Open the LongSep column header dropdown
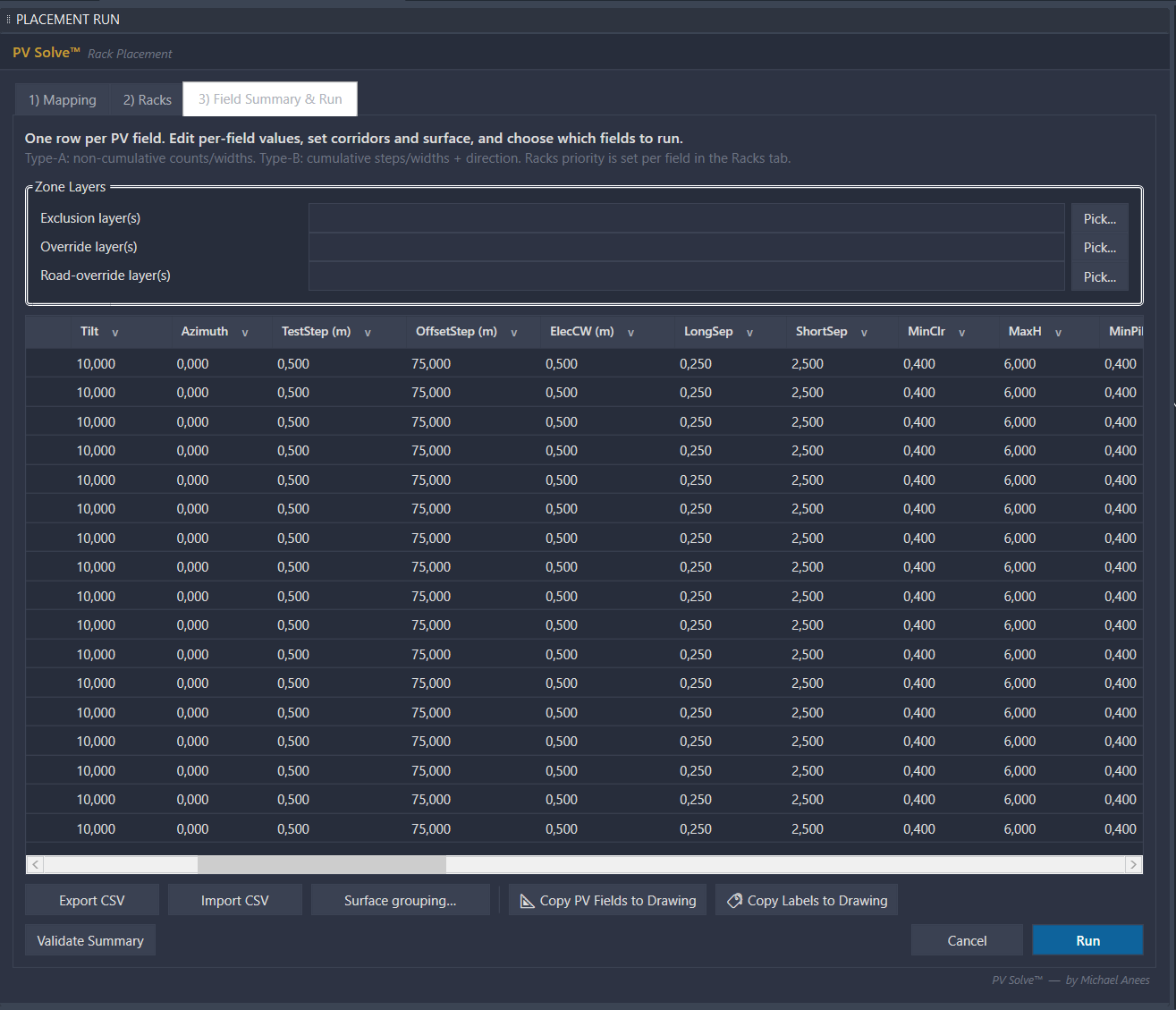Image resolution: width=1176 pixels, height=1010 pixels. [749, 333]
